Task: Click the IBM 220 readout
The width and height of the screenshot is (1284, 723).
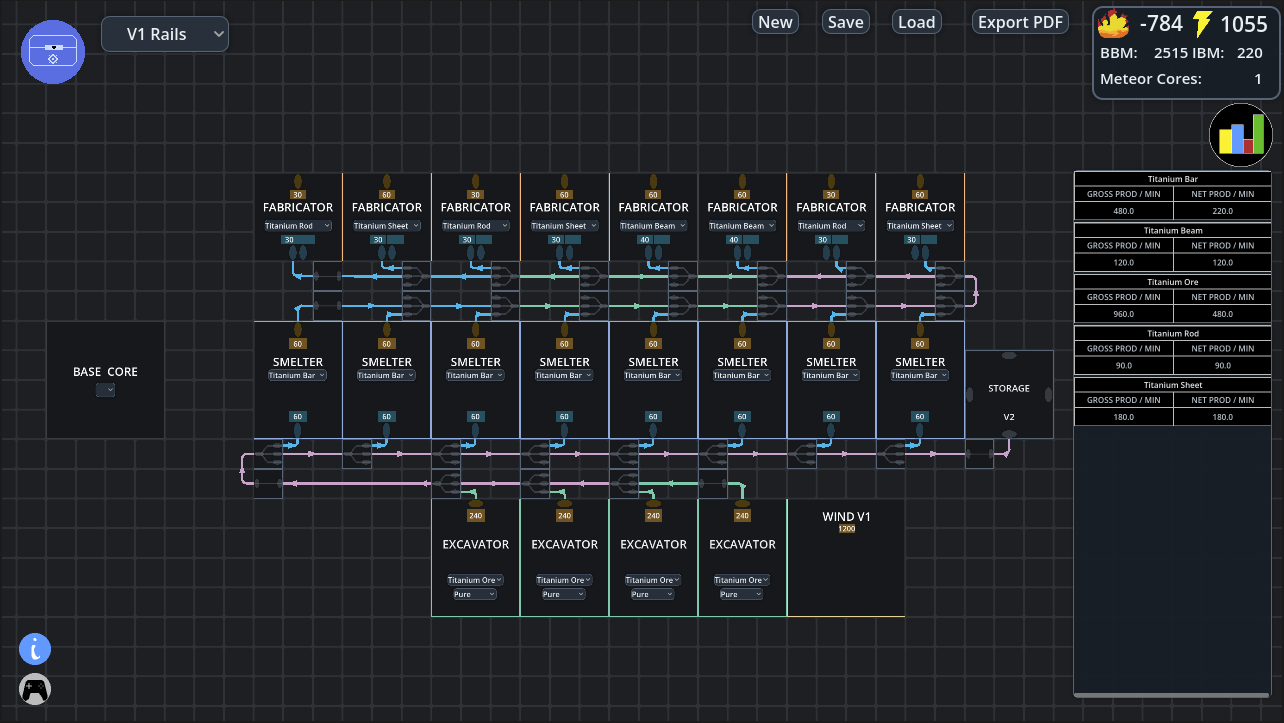Action: click(x=1249, y=53)
